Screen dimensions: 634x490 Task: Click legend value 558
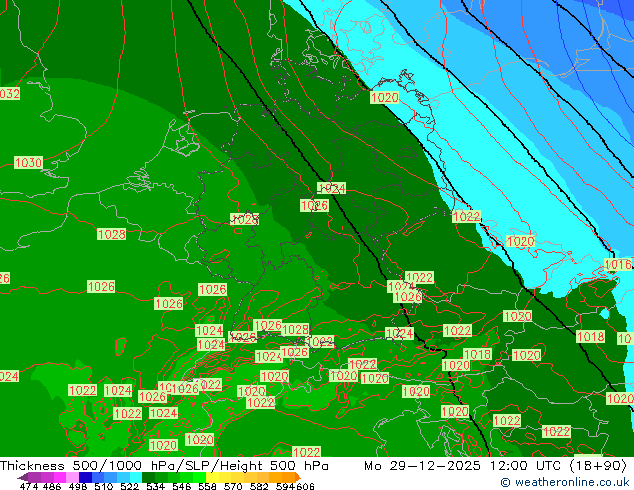pos(207,486)
